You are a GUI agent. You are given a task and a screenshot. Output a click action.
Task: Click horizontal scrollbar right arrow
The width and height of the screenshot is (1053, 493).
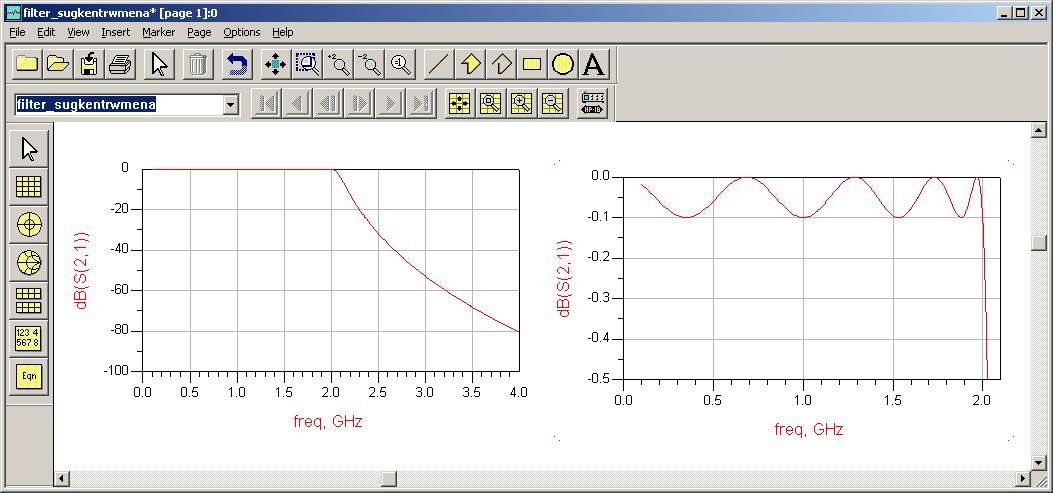(x=1023, y=479)
